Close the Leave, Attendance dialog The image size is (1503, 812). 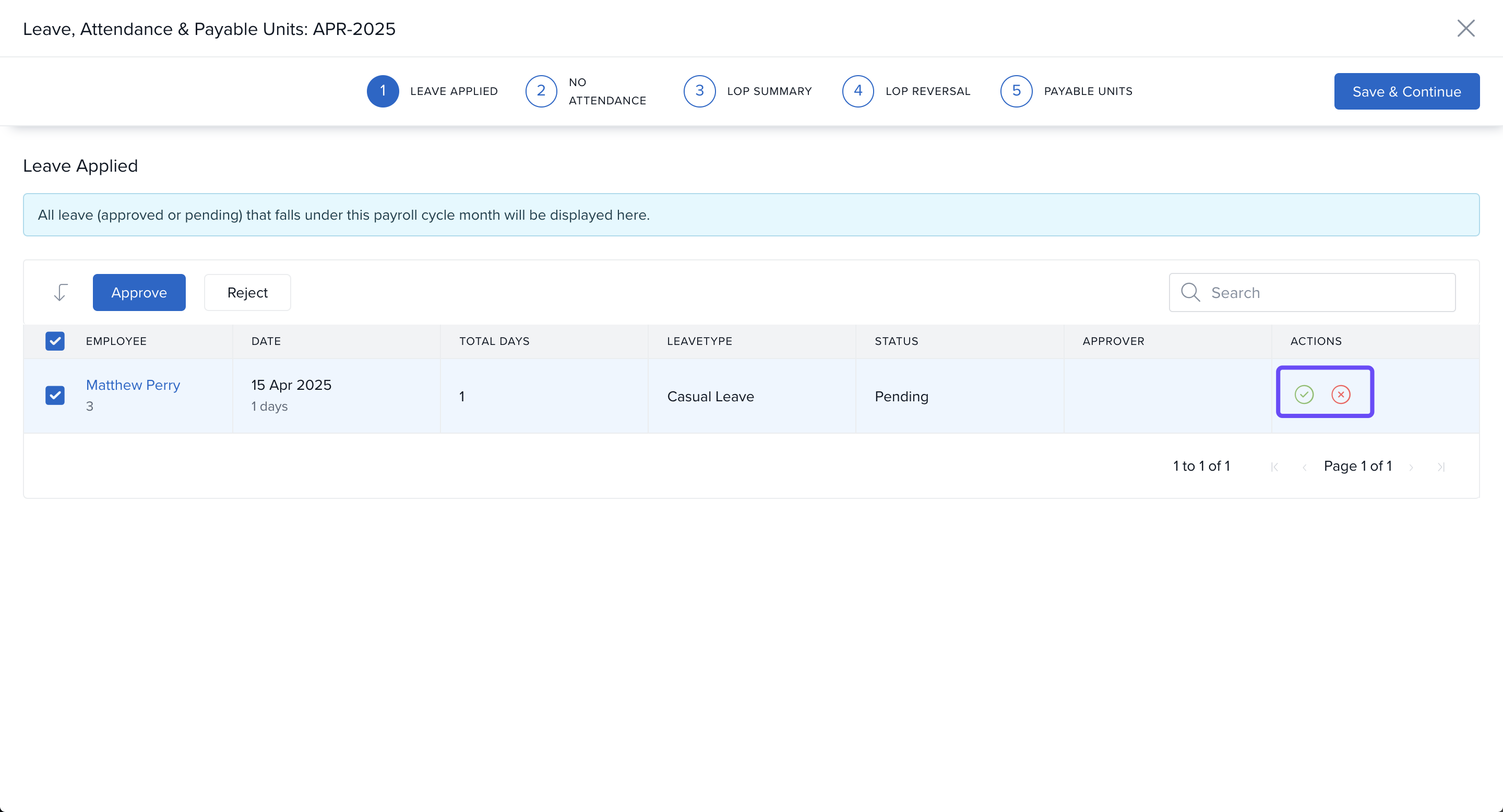click(1465, 28)
